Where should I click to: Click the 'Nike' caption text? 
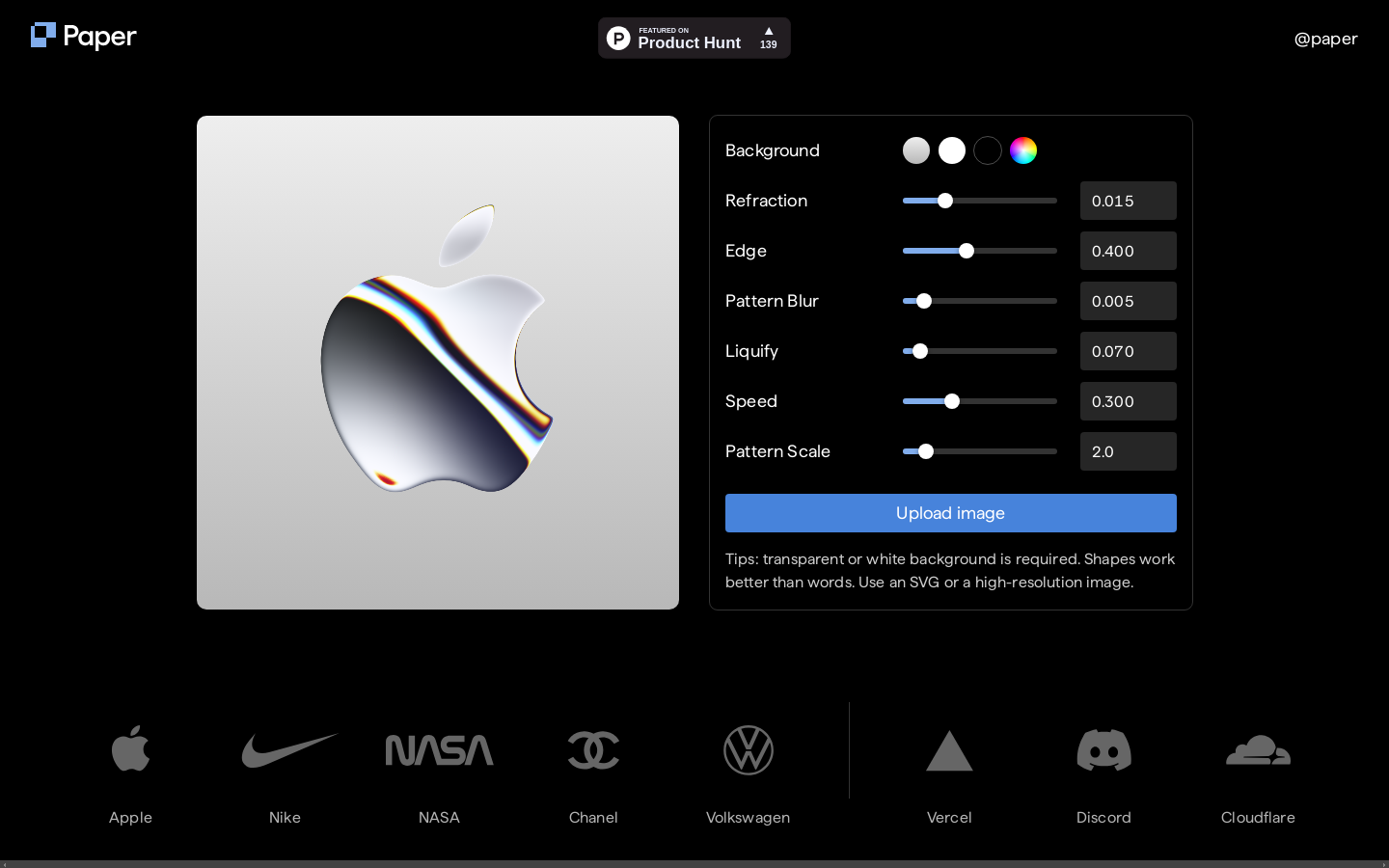(285, 817)
